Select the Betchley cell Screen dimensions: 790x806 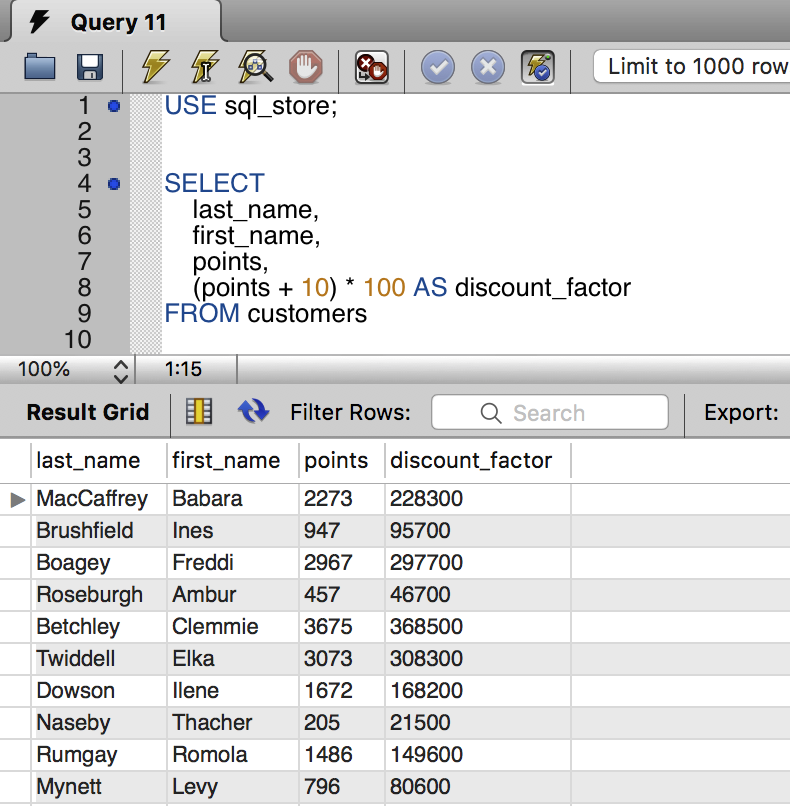[99, 627]
